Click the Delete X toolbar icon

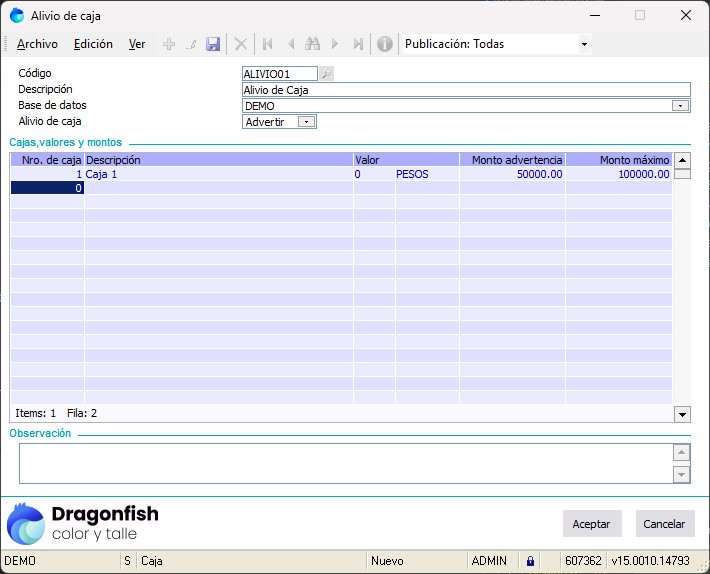[x=240, y=44]
